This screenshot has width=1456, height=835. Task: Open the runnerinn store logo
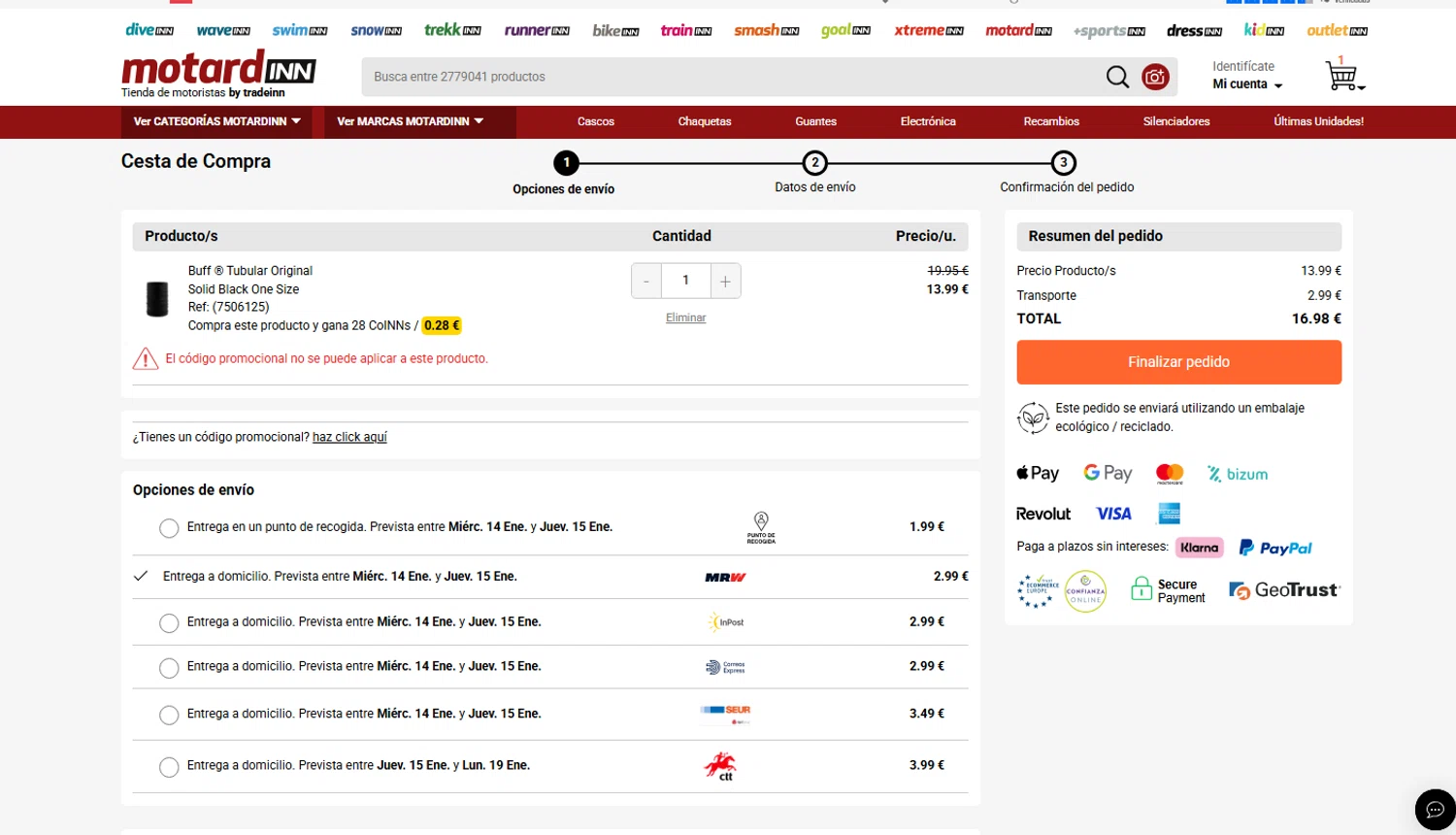click(x=537, y=30)
